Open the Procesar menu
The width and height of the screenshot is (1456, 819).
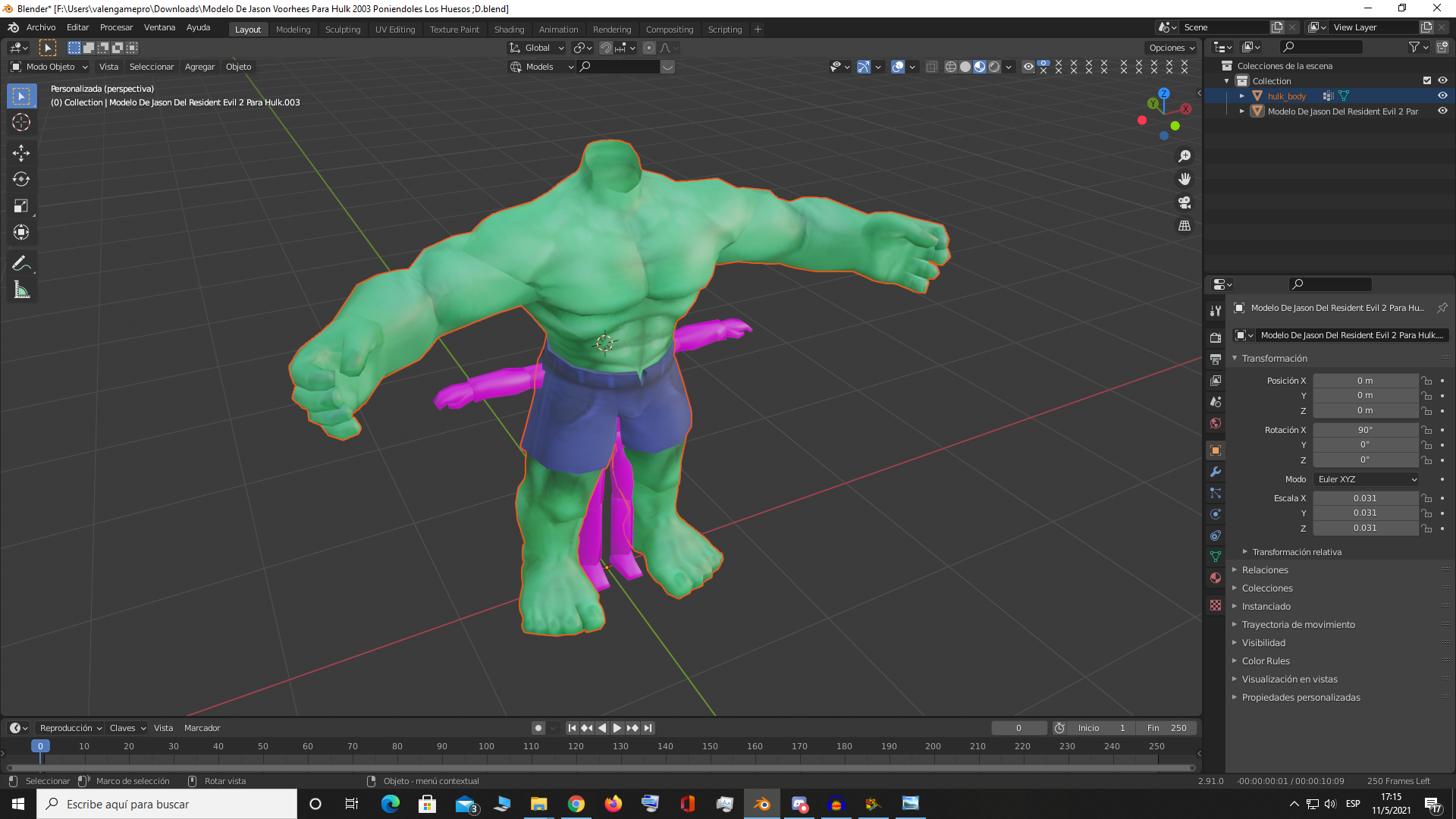(117, 28)
